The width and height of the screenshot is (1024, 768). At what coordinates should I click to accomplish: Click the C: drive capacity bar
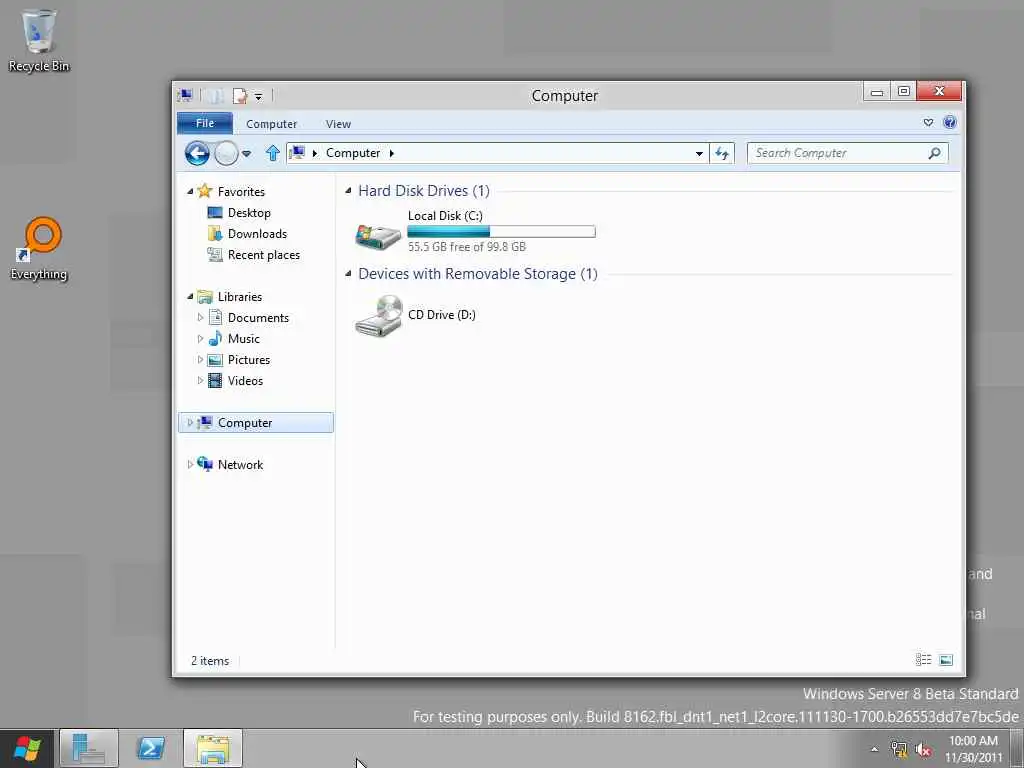(501, 231)
